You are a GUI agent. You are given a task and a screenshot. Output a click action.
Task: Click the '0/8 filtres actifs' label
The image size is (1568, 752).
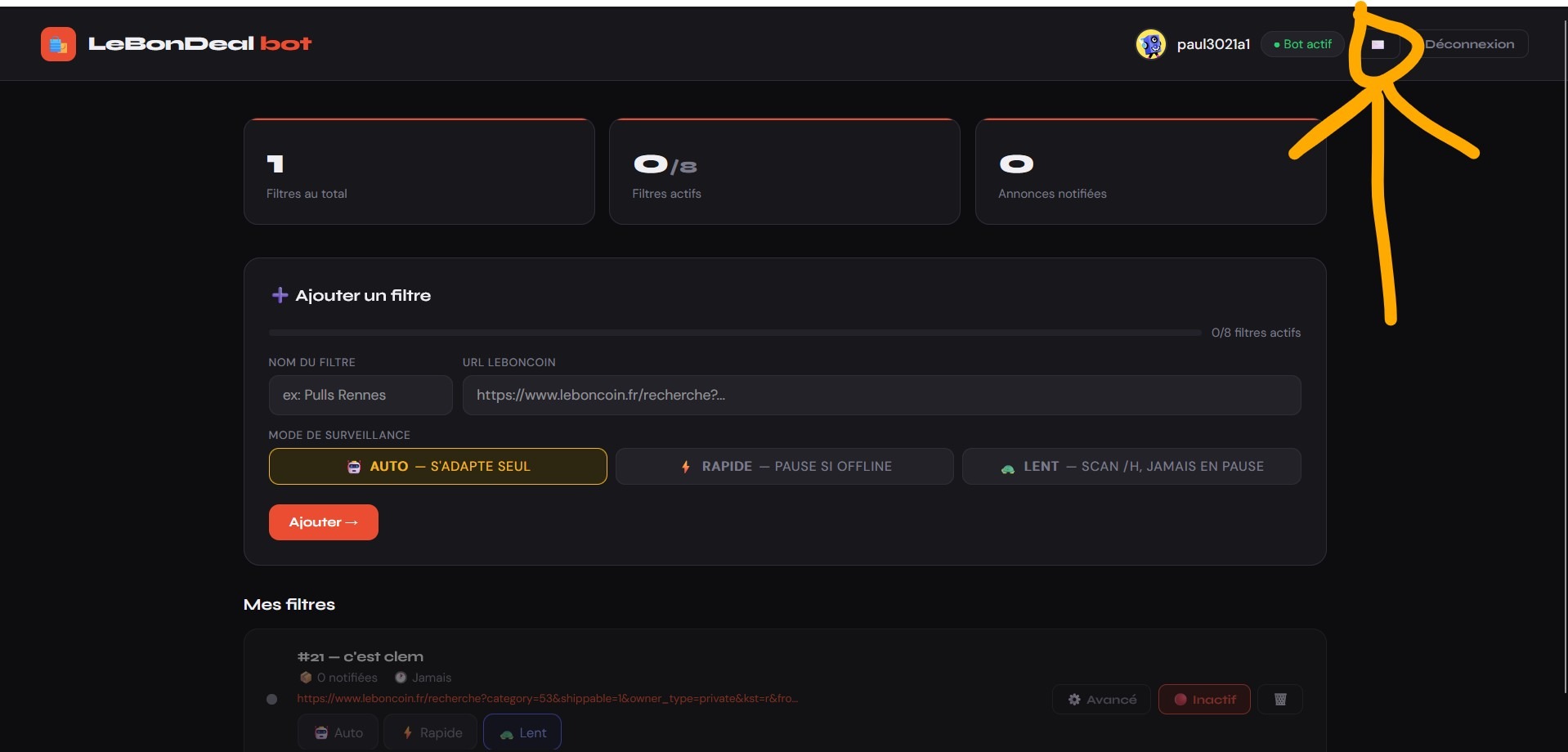[x=1256, y=333]
